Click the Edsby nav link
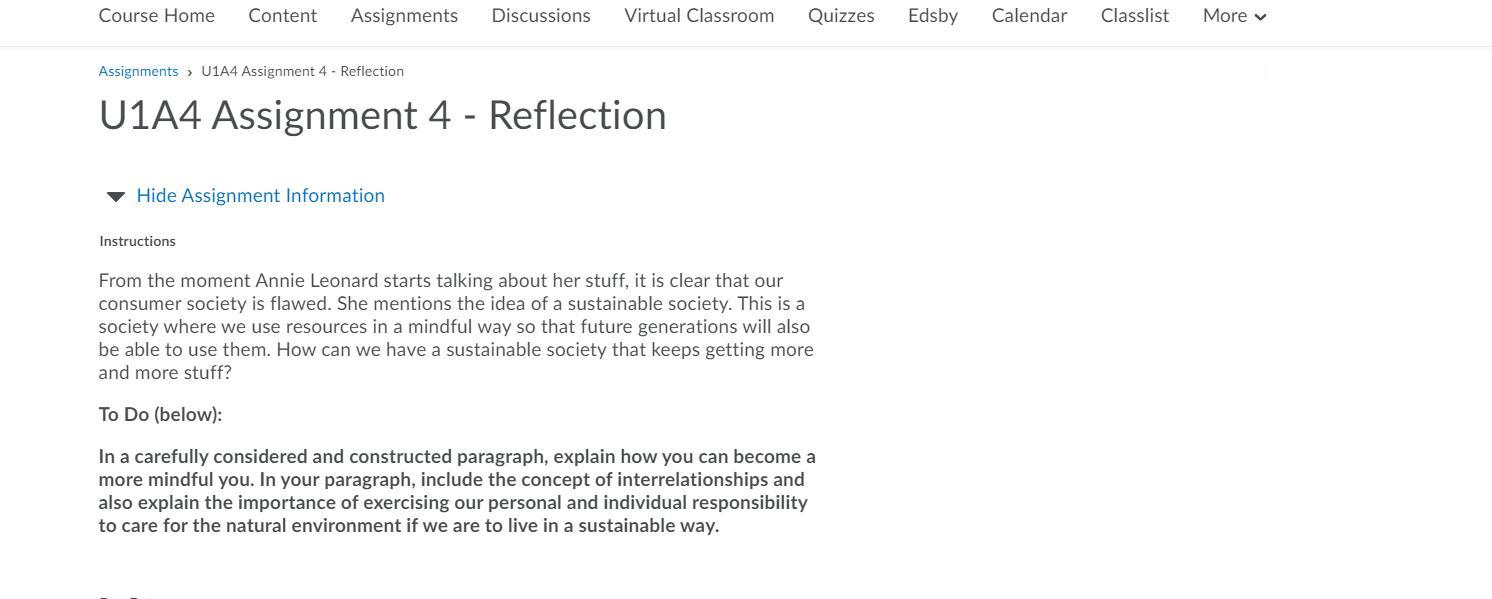 (933, 16)
